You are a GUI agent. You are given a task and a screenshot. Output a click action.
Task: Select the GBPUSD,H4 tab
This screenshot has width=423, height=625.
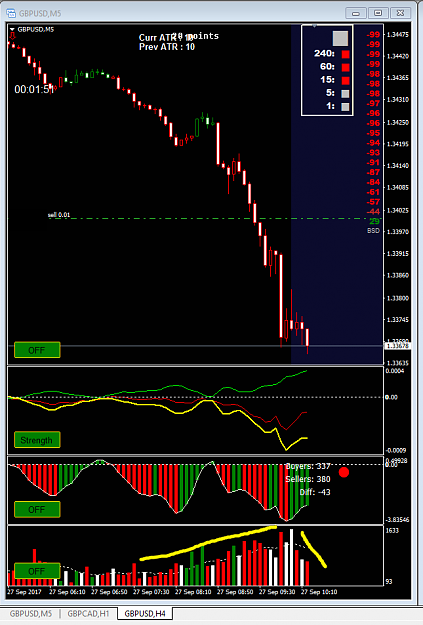coord(145,613)
